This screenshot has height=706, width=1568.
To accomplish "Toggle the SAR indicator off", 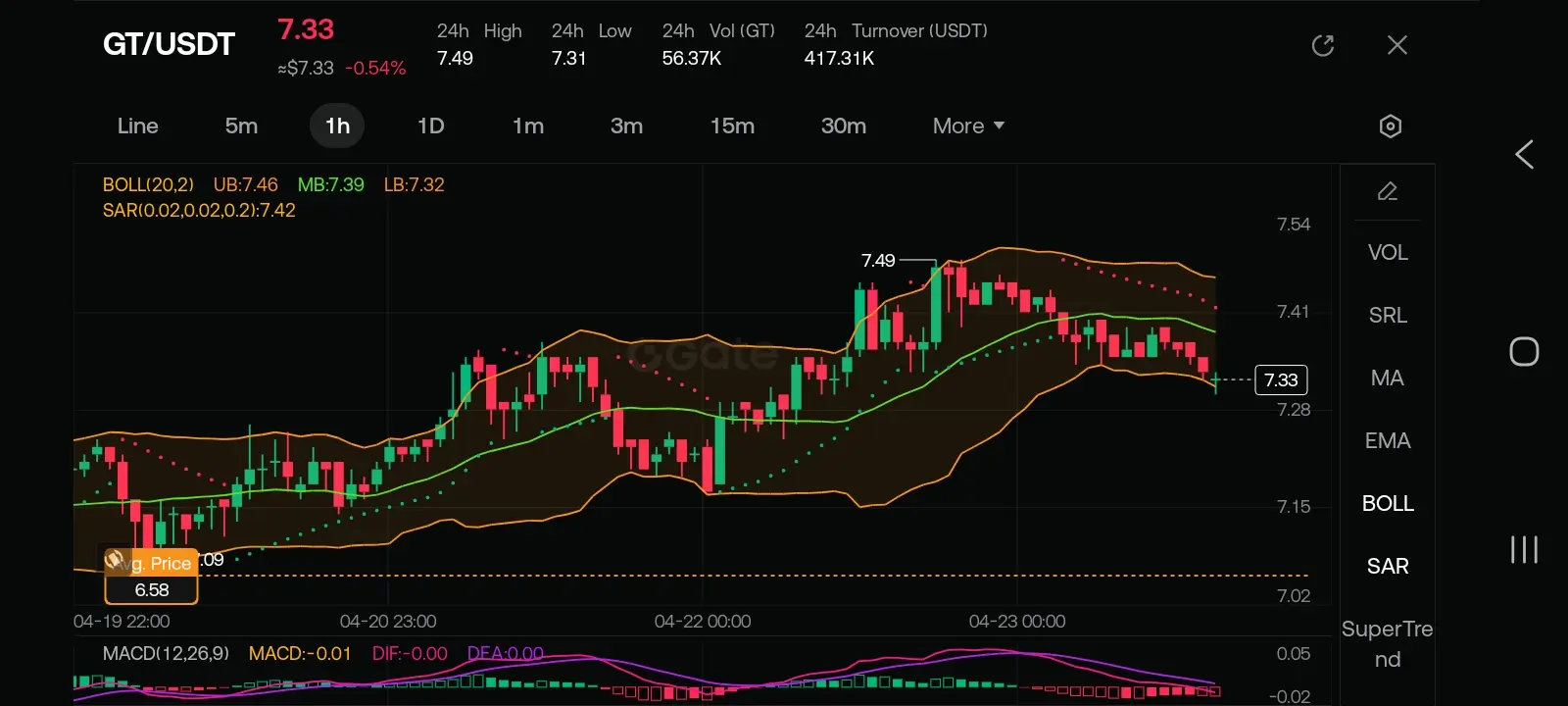I will (x=1388, y=567).
